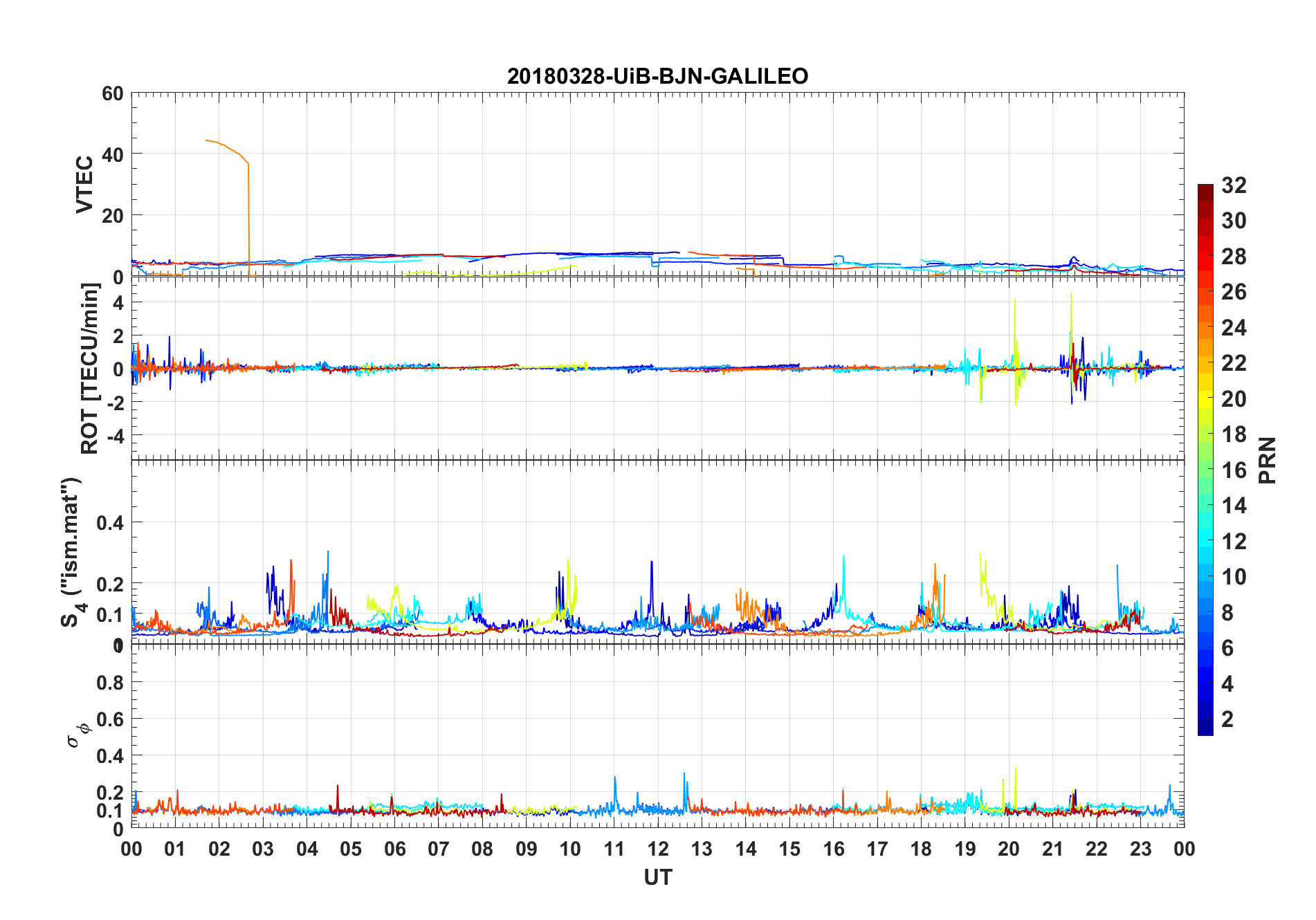Click the yellow ROT spike peak after 21 UT
The image size is (1316, 920).
(x=1071, y=294)
